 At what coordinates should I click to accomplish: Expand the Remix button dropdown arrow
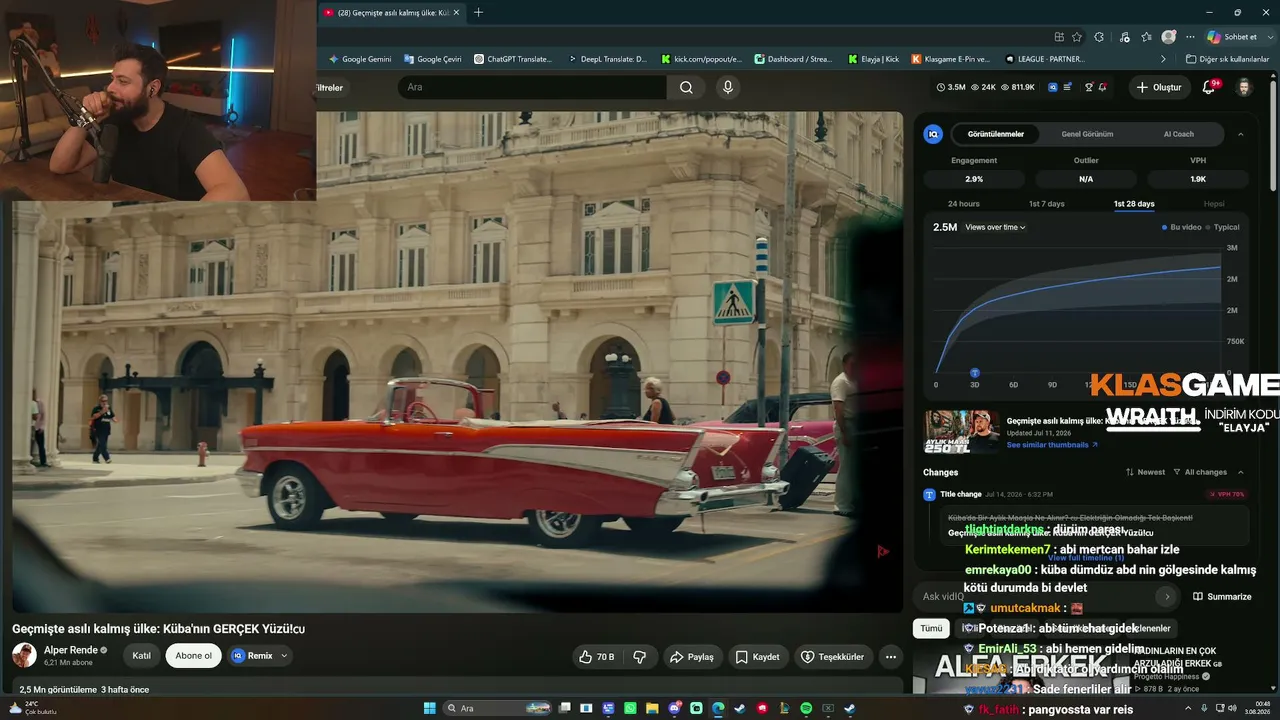(x=284, y=656)
